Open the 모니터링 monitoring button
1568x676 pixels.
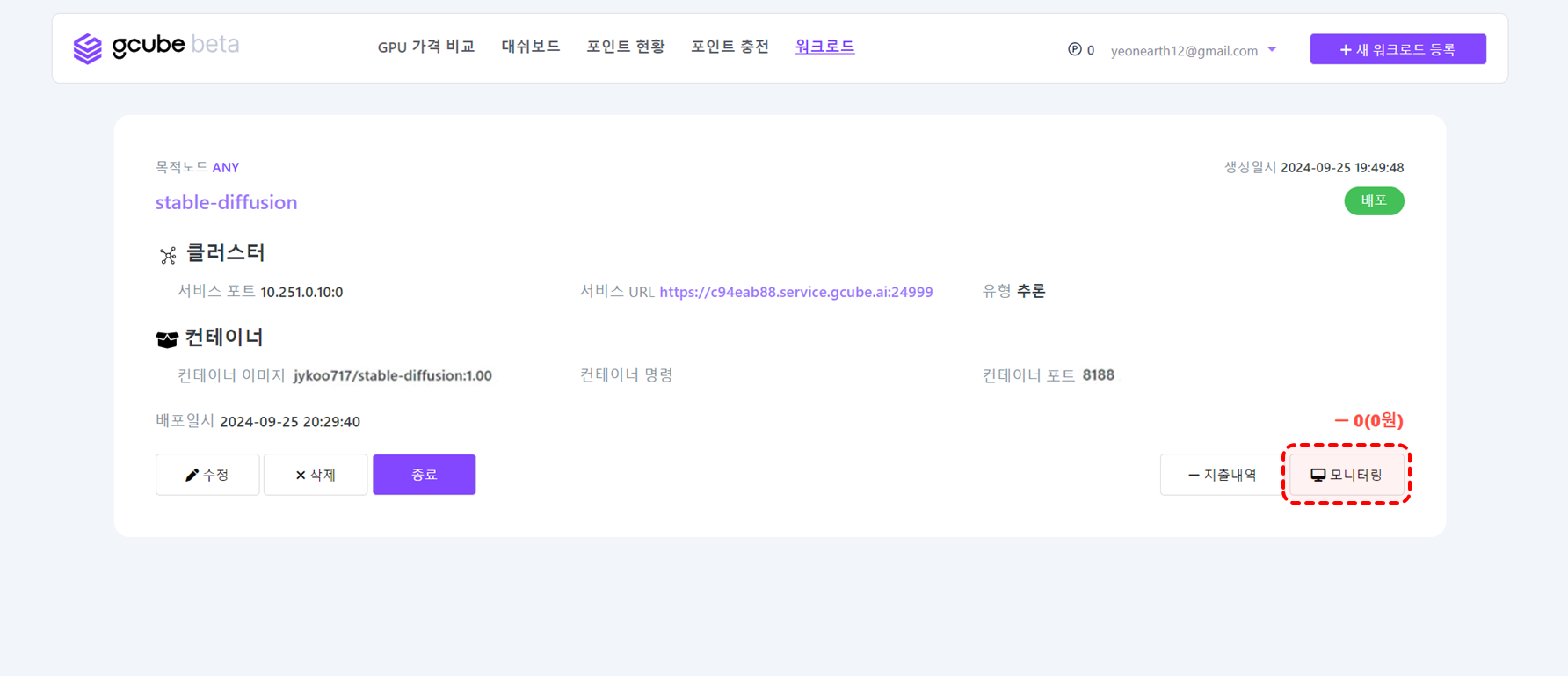1347,475
